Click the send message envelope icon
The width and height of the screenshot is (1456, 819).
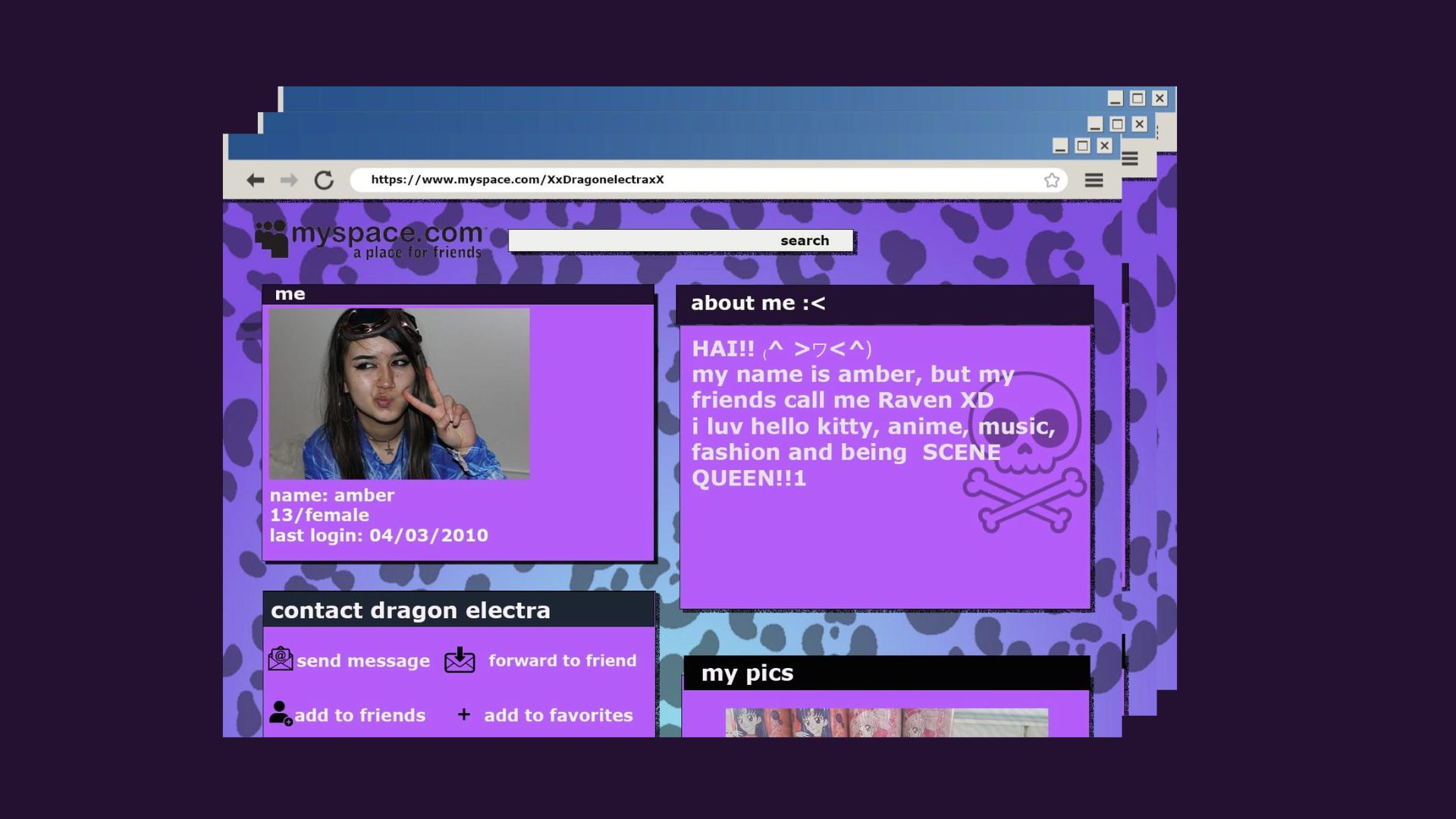[281, 659]
